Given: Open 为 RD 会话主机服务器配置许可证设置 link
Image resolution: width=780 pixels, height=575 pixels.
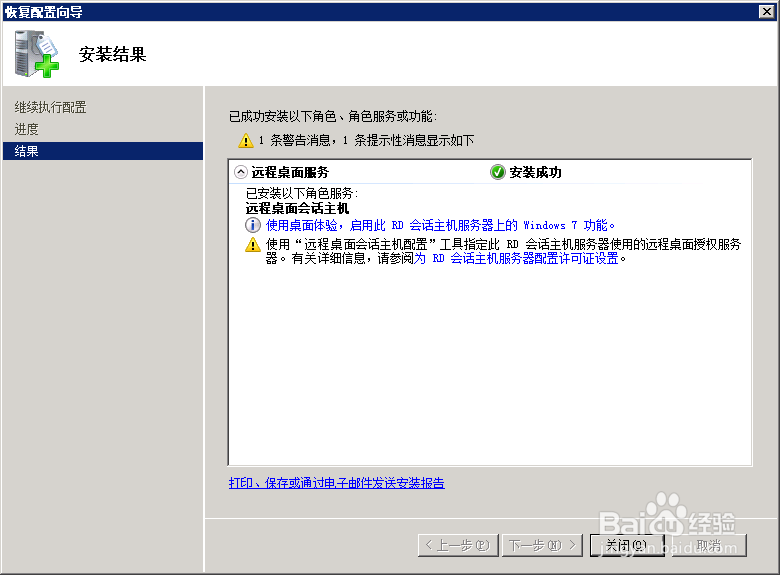Looking at the screenshot, I should click(516, 259).
